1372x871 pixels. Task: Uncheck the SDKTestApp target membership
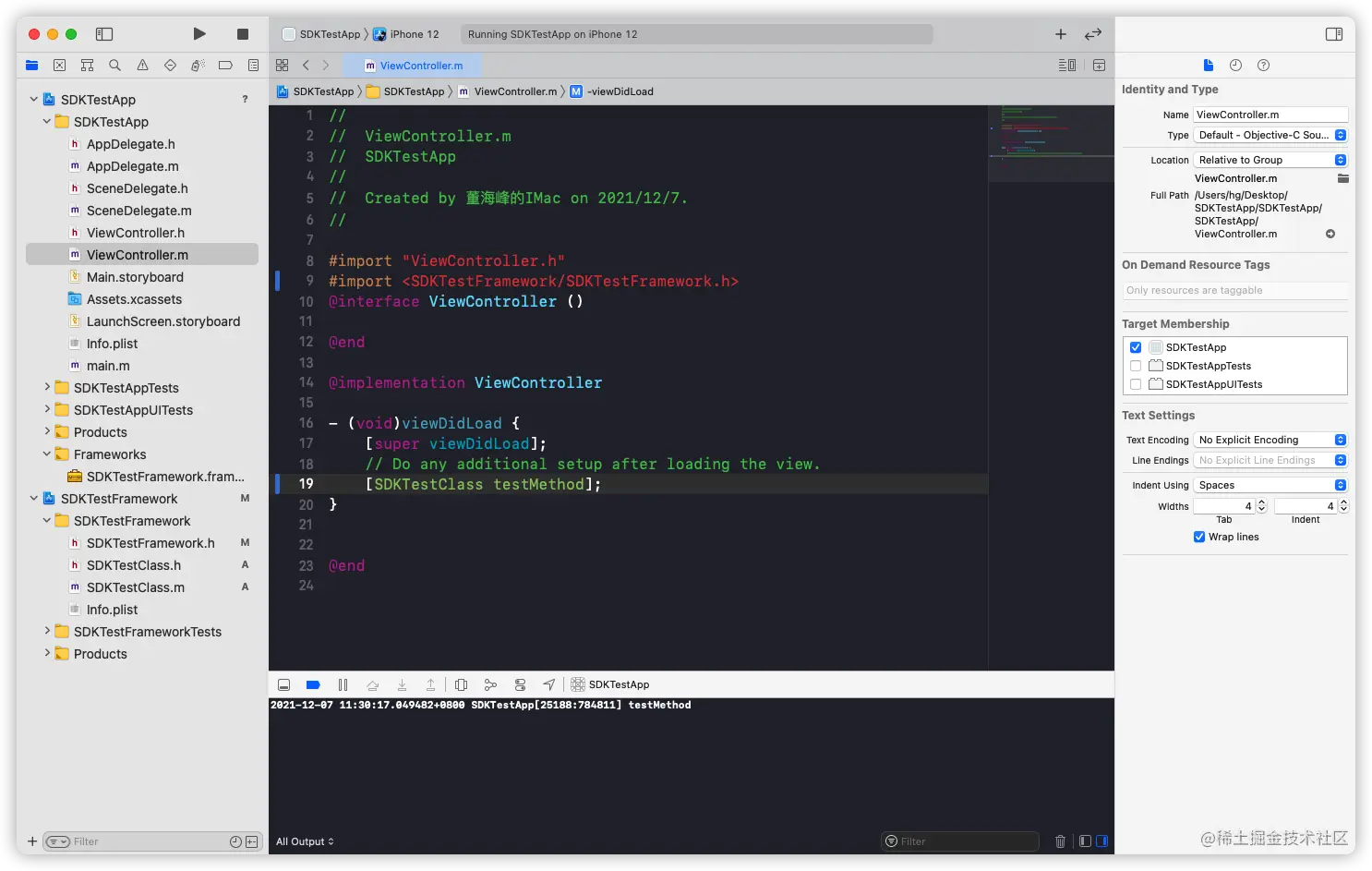point(1136,347)
